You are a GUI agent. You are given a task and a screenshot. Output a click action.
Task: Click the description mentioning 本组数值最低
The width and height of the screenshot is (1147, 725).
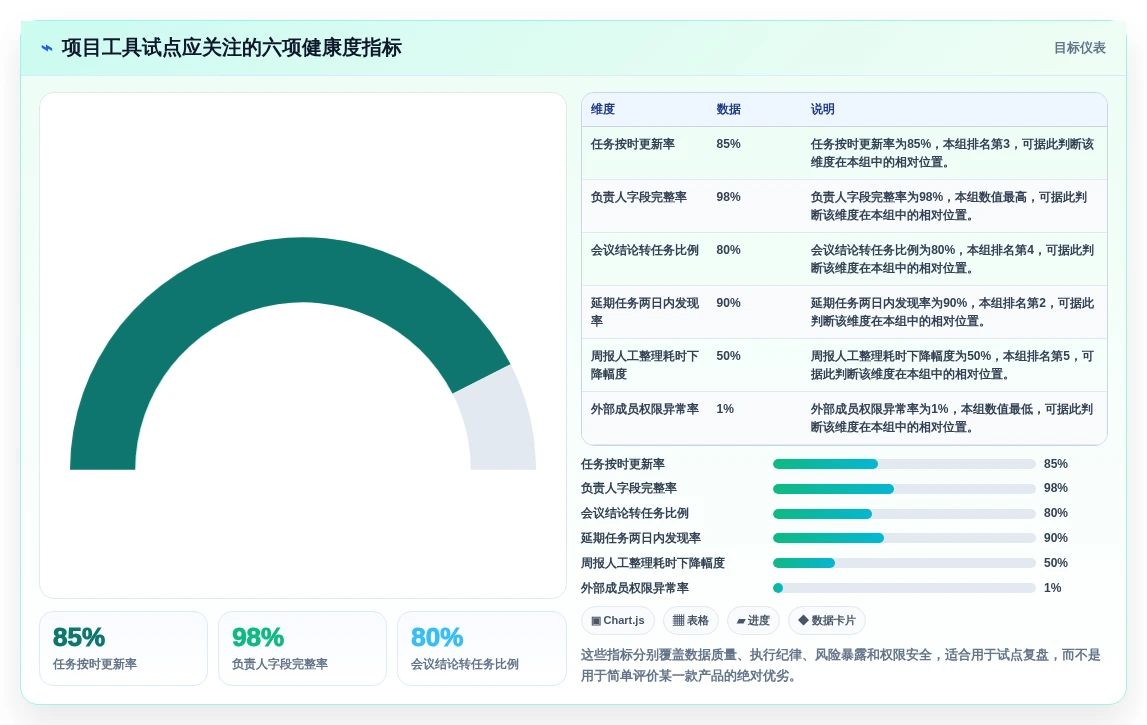[952, 418]
